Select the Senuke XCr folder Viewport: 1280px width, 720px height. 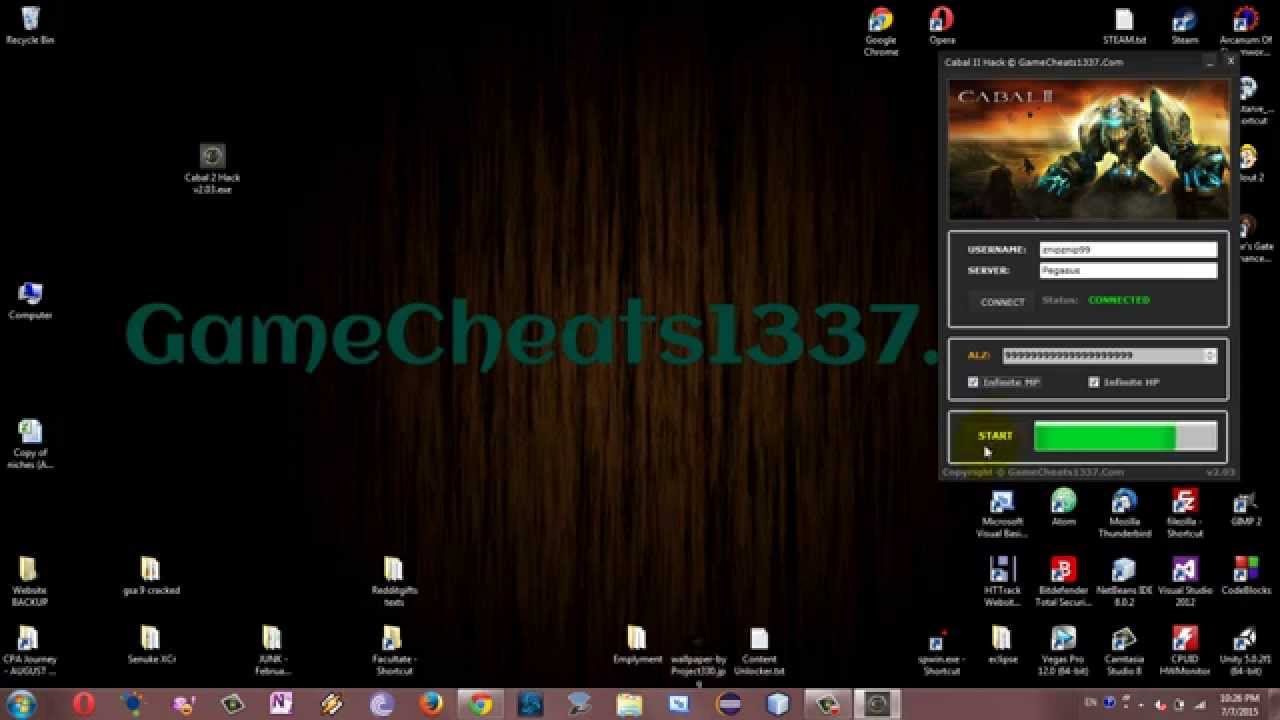pyautogui.click(x=151, y=645)
